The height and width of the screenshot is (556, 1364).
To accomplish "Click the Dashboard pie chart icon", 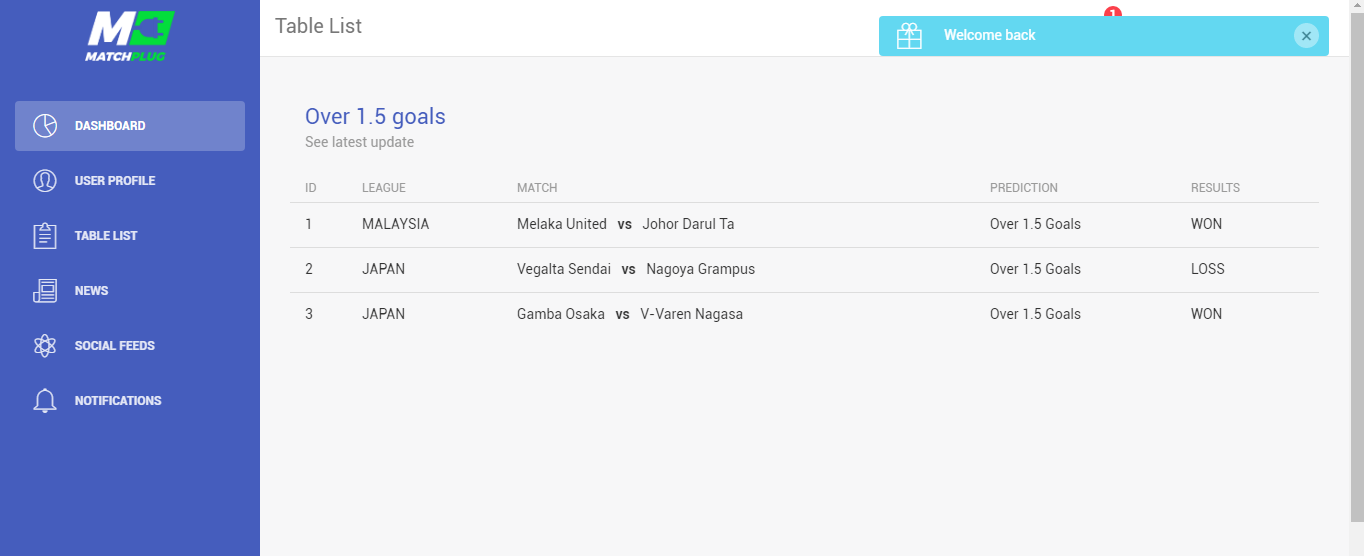I will (45, 126).
